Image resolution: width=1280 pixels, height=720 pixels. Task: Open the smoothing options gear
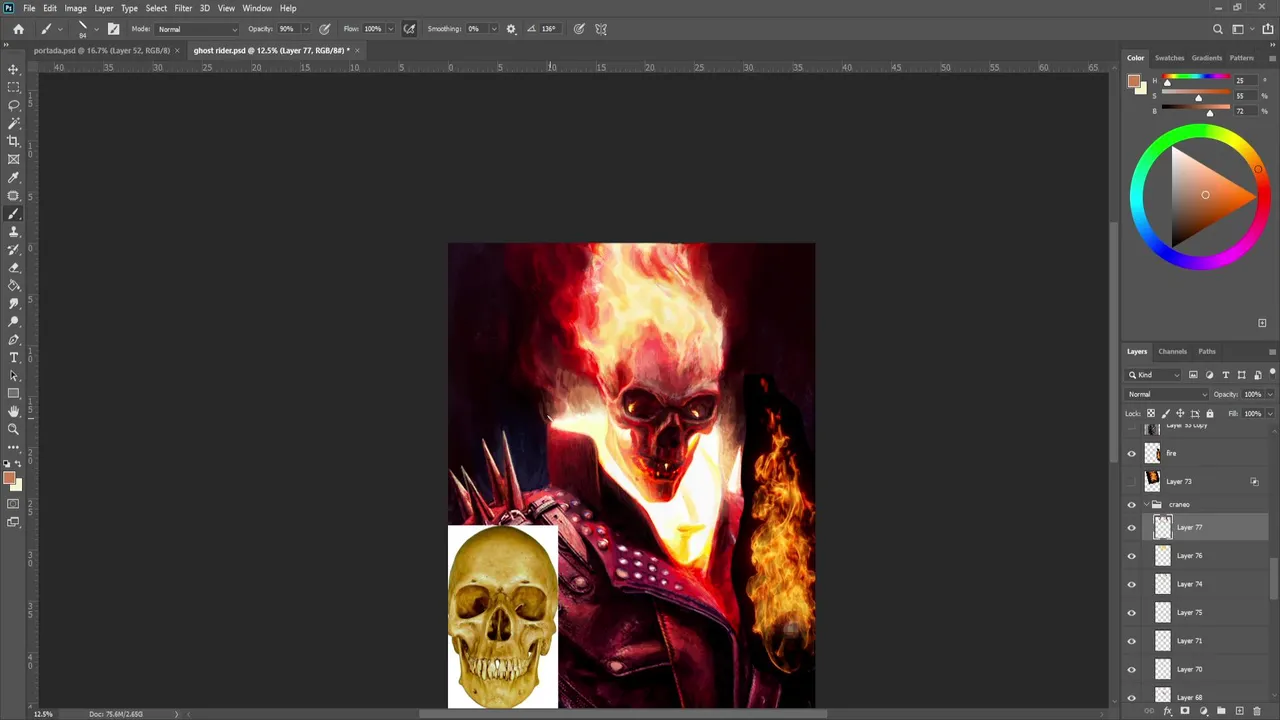coord(511,29)
